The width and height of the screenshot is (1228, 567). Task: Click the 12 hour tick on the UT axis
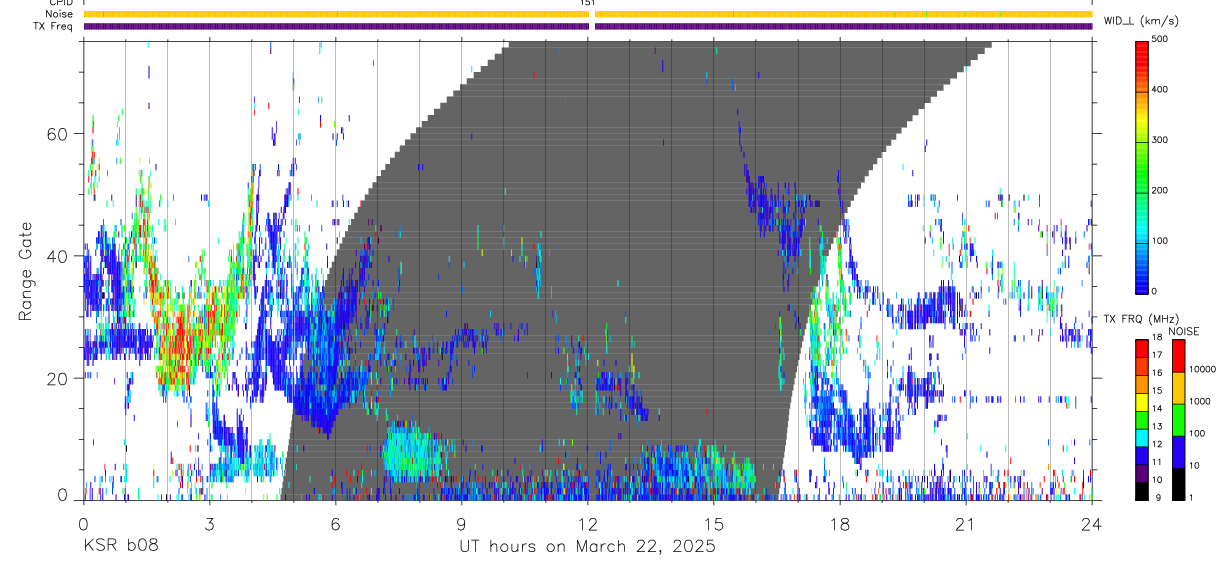click(588, 523)
